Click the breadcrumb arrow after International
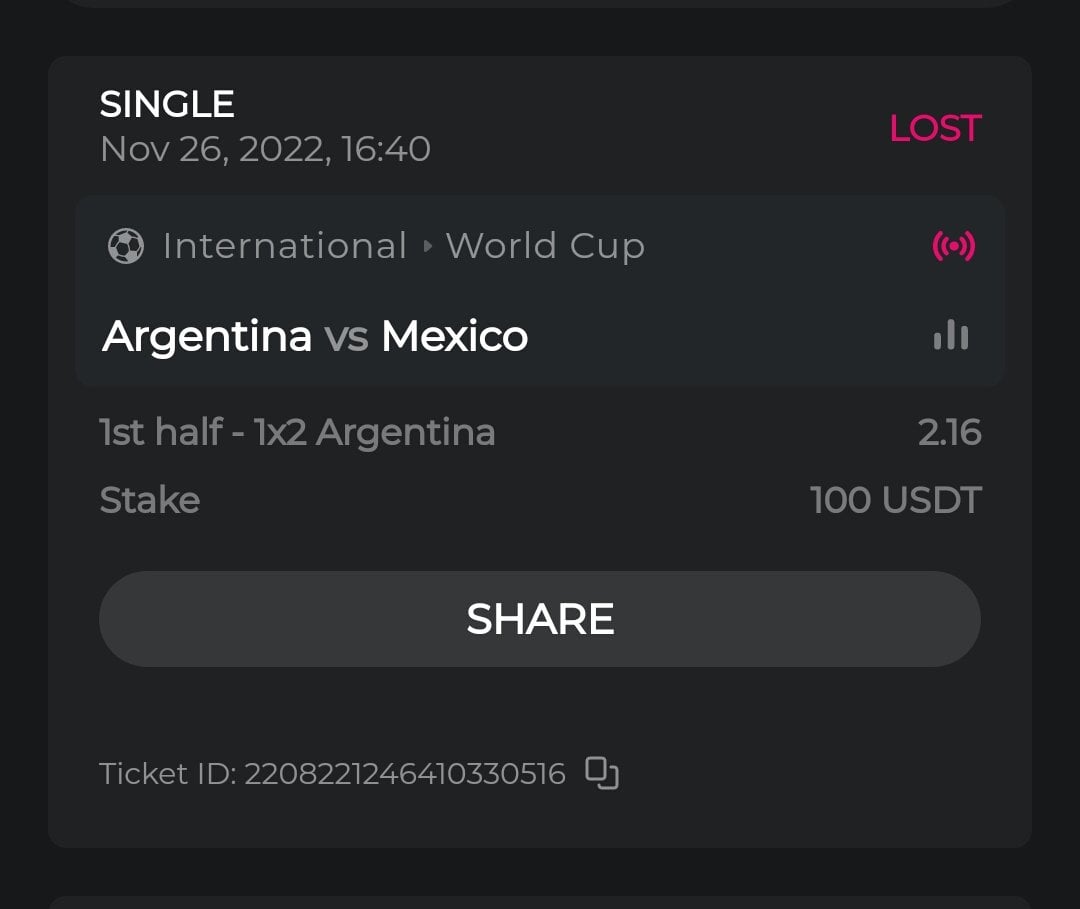Screen dimensions: 1080x909 tap(427, 246)
